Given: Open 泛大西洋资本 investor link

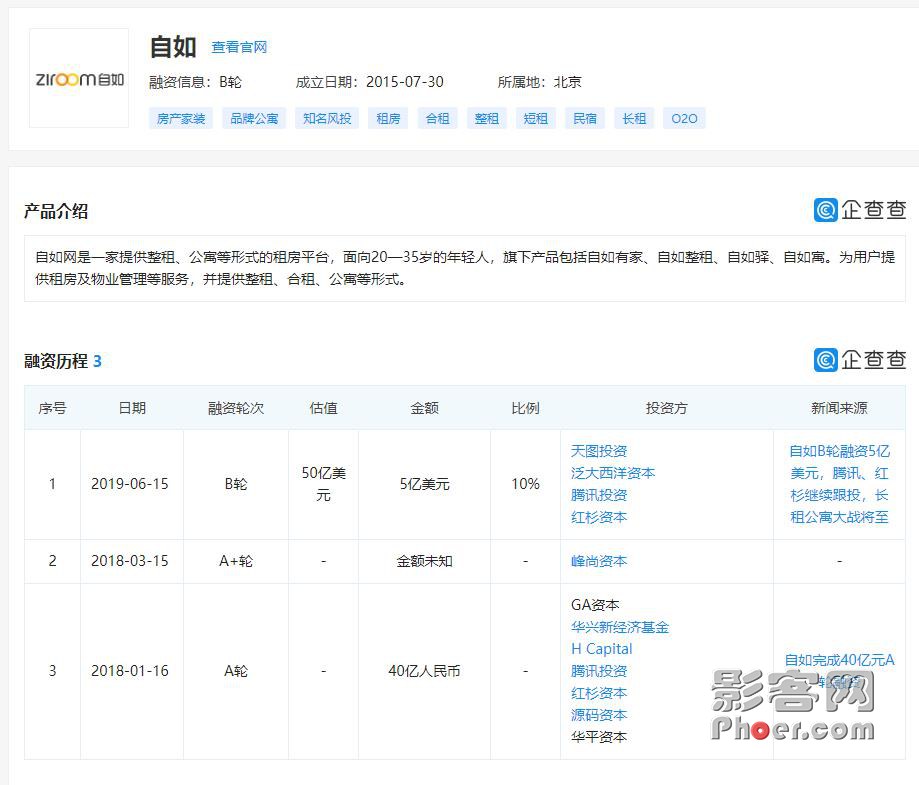Looking at the screenshot, I should pos(613,473).
